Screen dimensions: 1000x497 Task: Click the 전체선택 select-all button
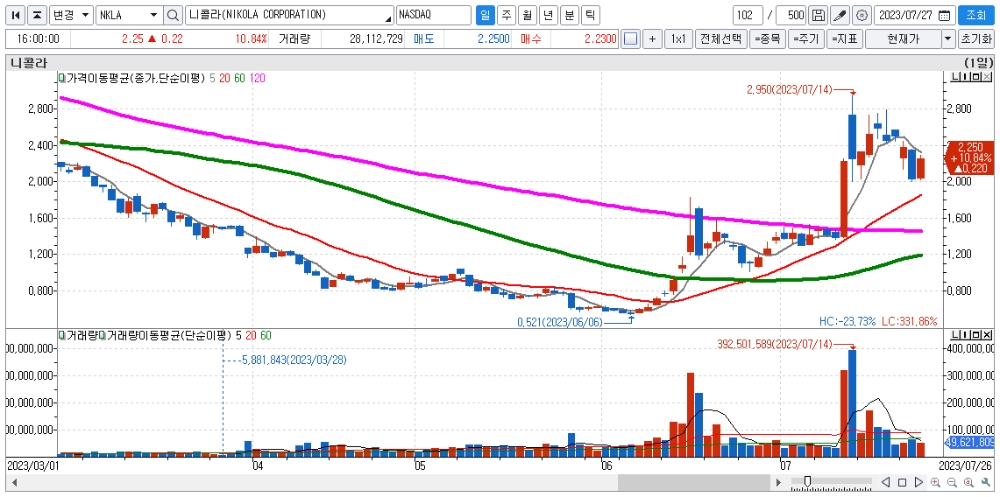pyautogui.click(x=721, y=39)
